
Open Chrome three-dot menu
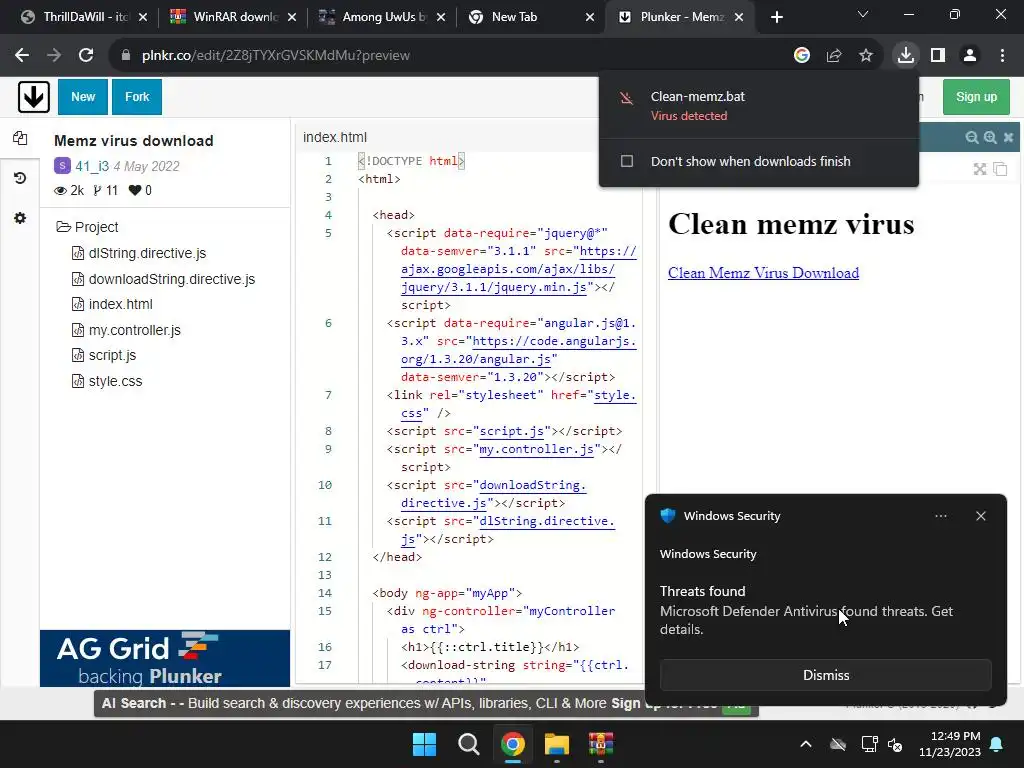[1002, 56]
